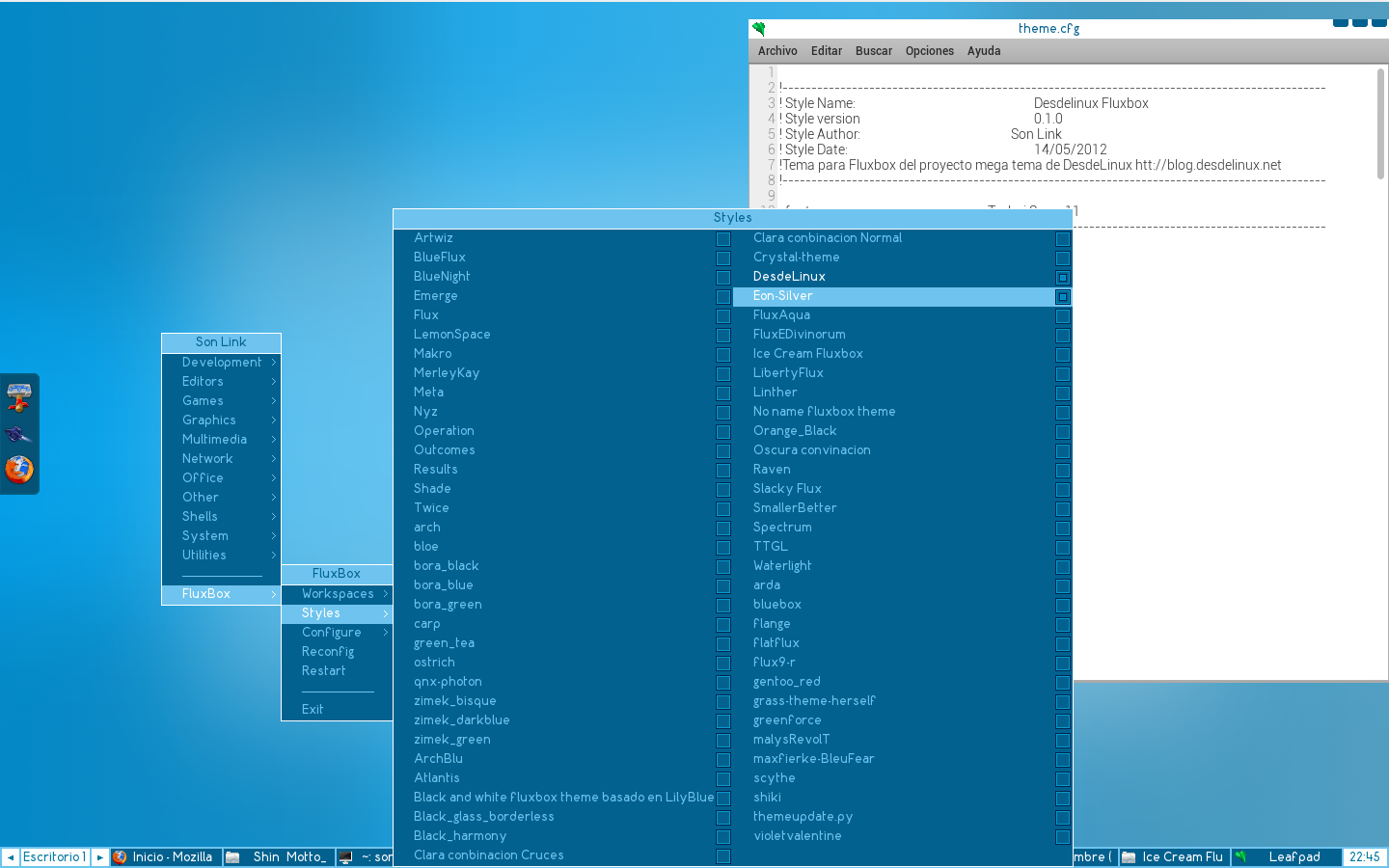Tick the BlueFlux style indicator box
The height and width of the screenshot is (868, 1389).
[723, 258]
